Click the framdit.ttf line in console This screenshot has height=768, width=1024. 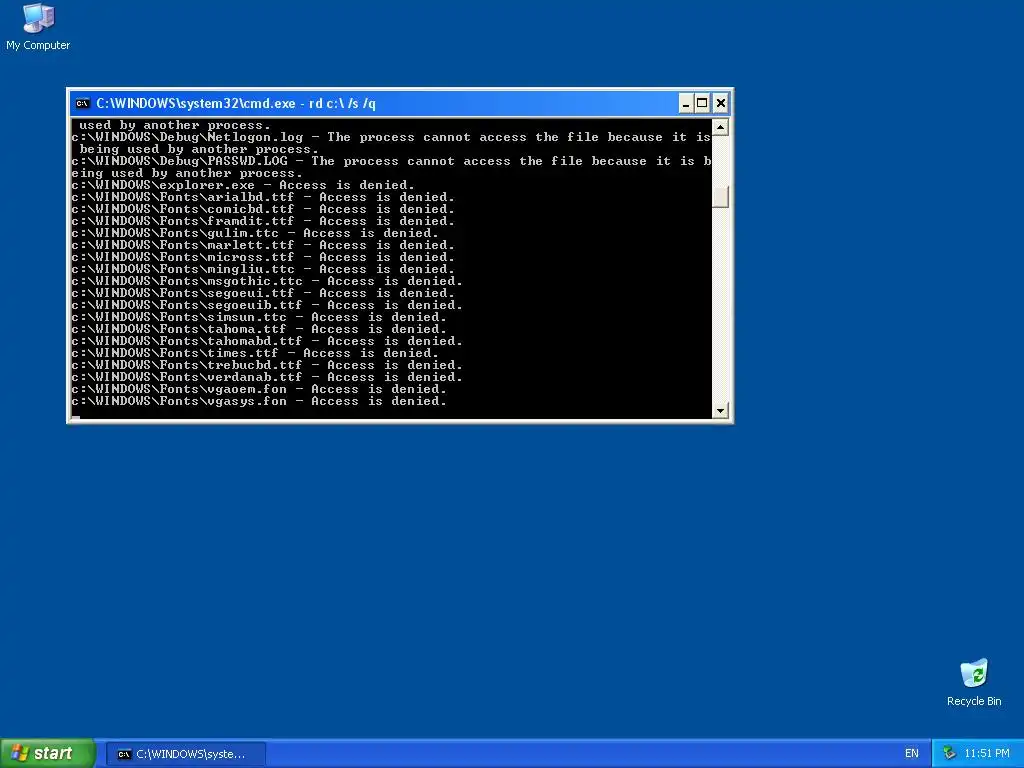(x=263, y=221)
